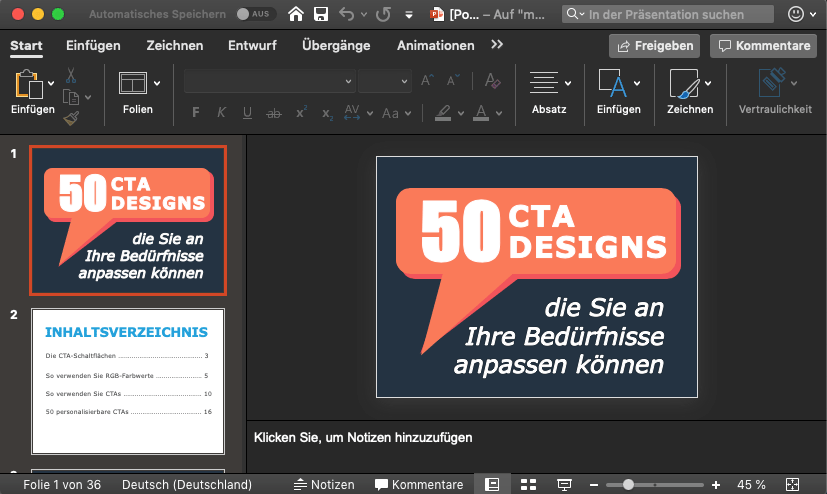The image size is (827, 494).
Task: Toggle superscript formatting
Action: tap(301, 113)
